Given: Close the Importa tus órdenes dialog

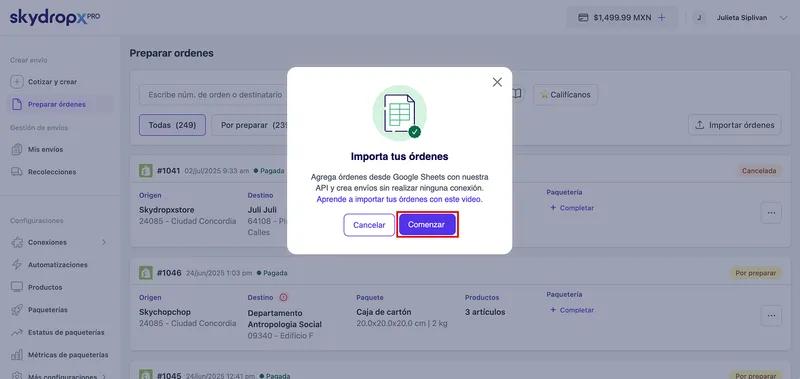Looking at the screenshot, I should point(497,82).
